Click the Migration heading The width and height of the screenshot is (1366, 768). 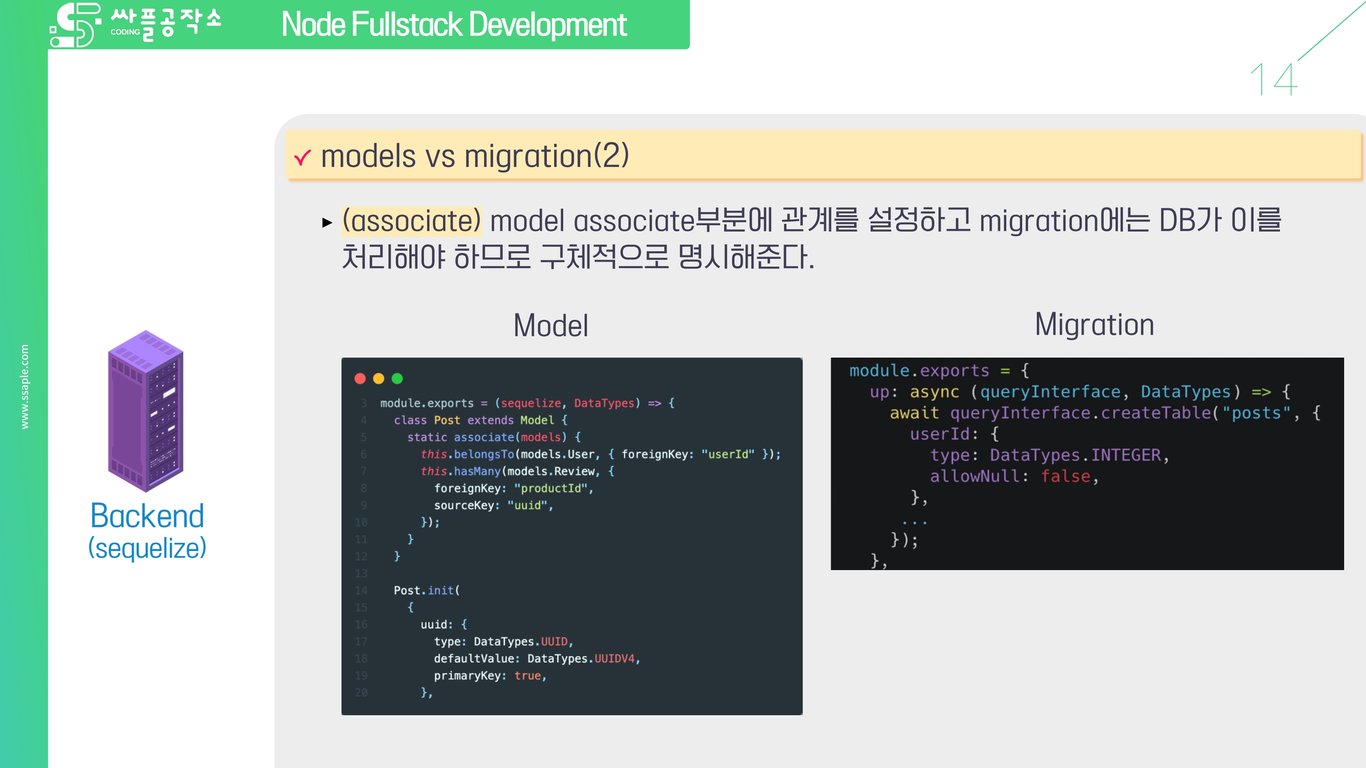tap(1094, 324)
